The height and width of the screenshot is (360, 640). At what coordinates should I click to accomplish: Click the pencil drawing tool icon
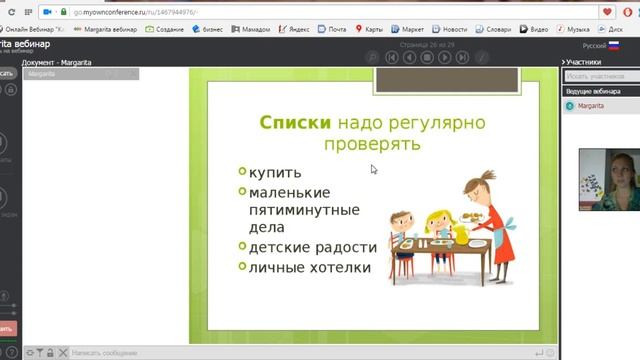[x=482, y=58]
